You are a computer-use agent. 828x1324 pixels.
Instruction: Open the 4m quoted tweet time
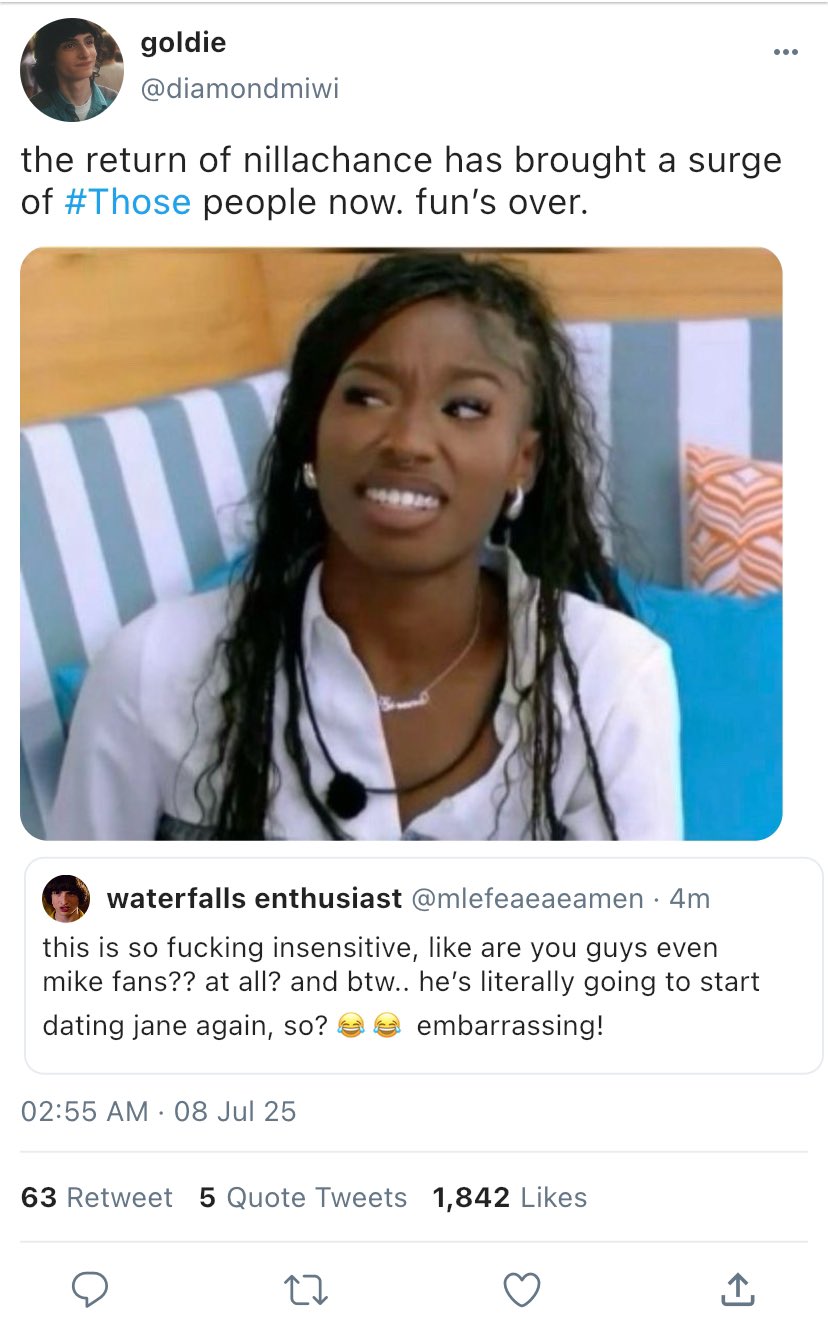click(x=689, y=898)
